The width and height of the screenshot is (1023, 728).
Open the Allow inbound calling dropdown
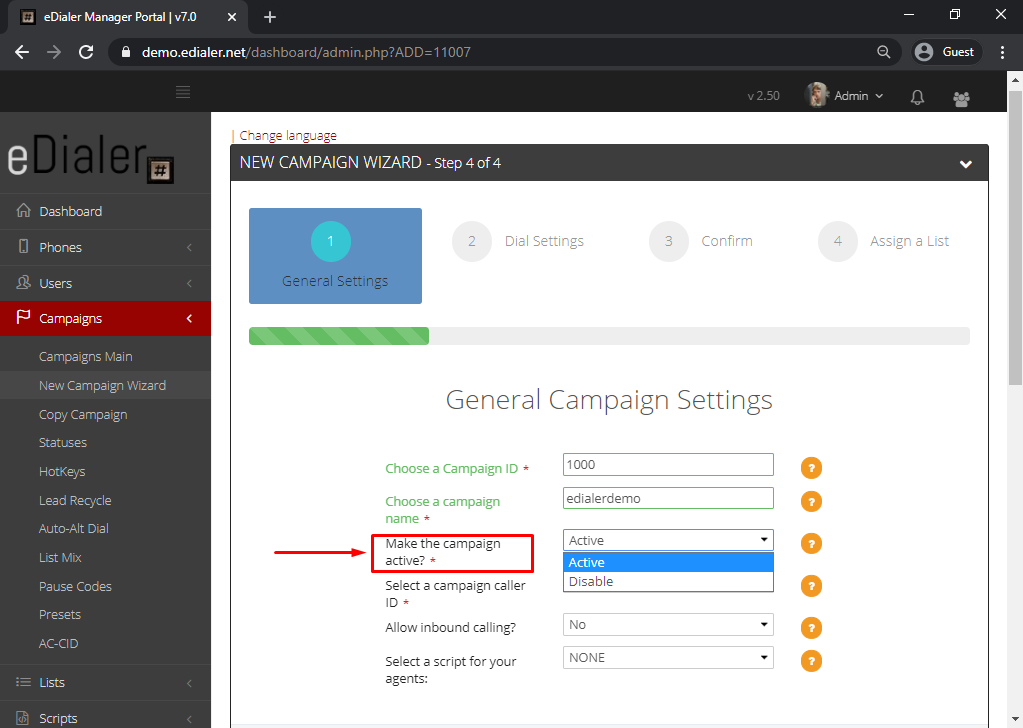667,625
